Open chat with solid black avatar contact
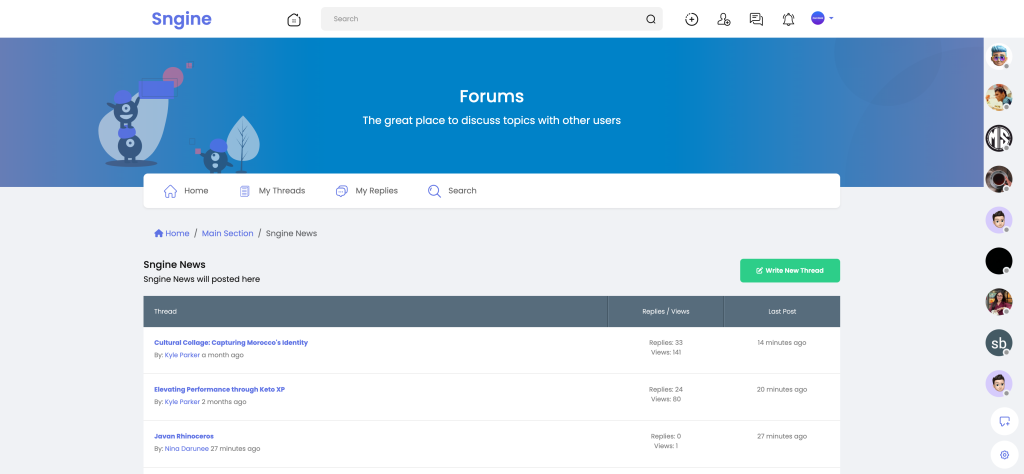1024x474 pixels. pyautogui.click(x=999, y=261)
